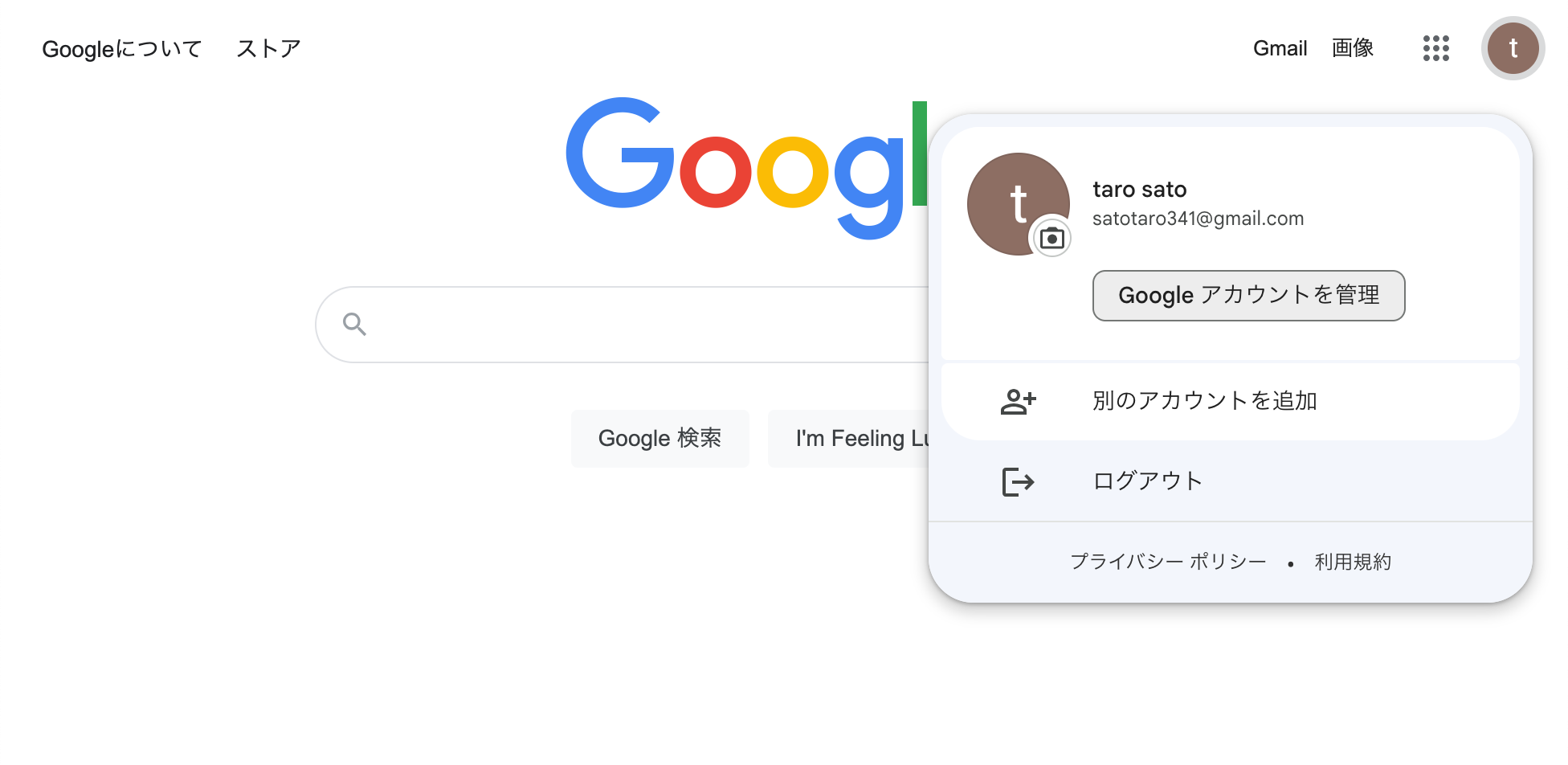
Task: Open the 画像 (Images) link
Action: (x=1353, y=48)
